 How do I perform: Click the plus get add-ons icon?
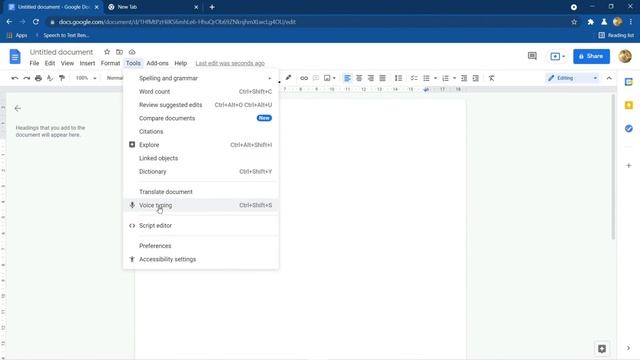[x=629, y=165]
